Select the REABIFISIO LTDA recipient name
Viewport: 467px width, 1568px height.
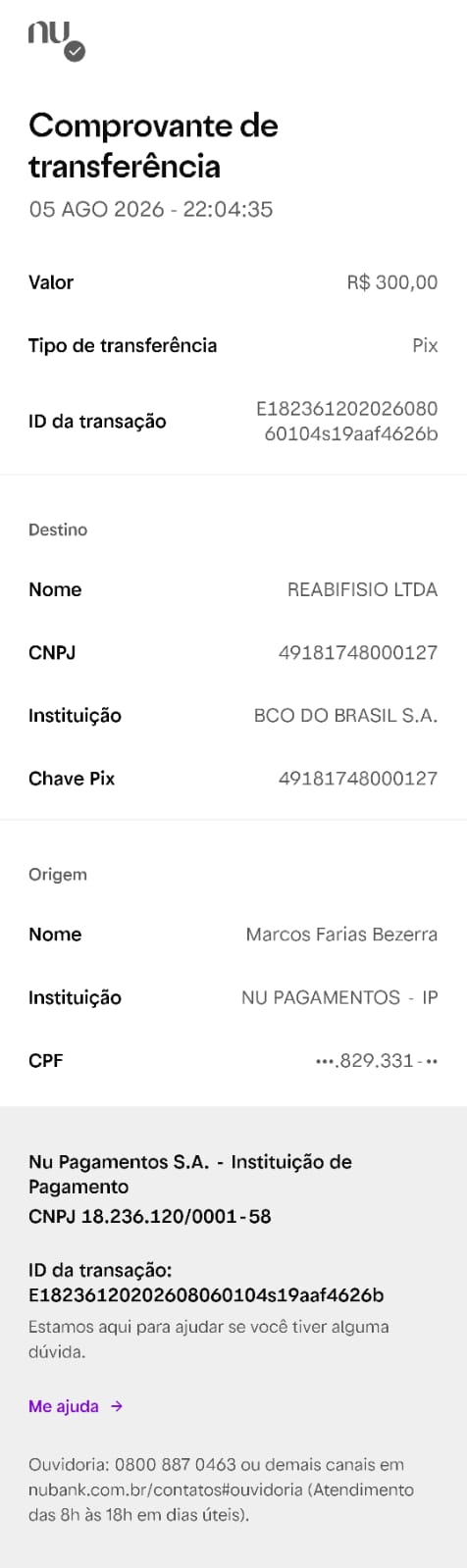pos(363,589)
